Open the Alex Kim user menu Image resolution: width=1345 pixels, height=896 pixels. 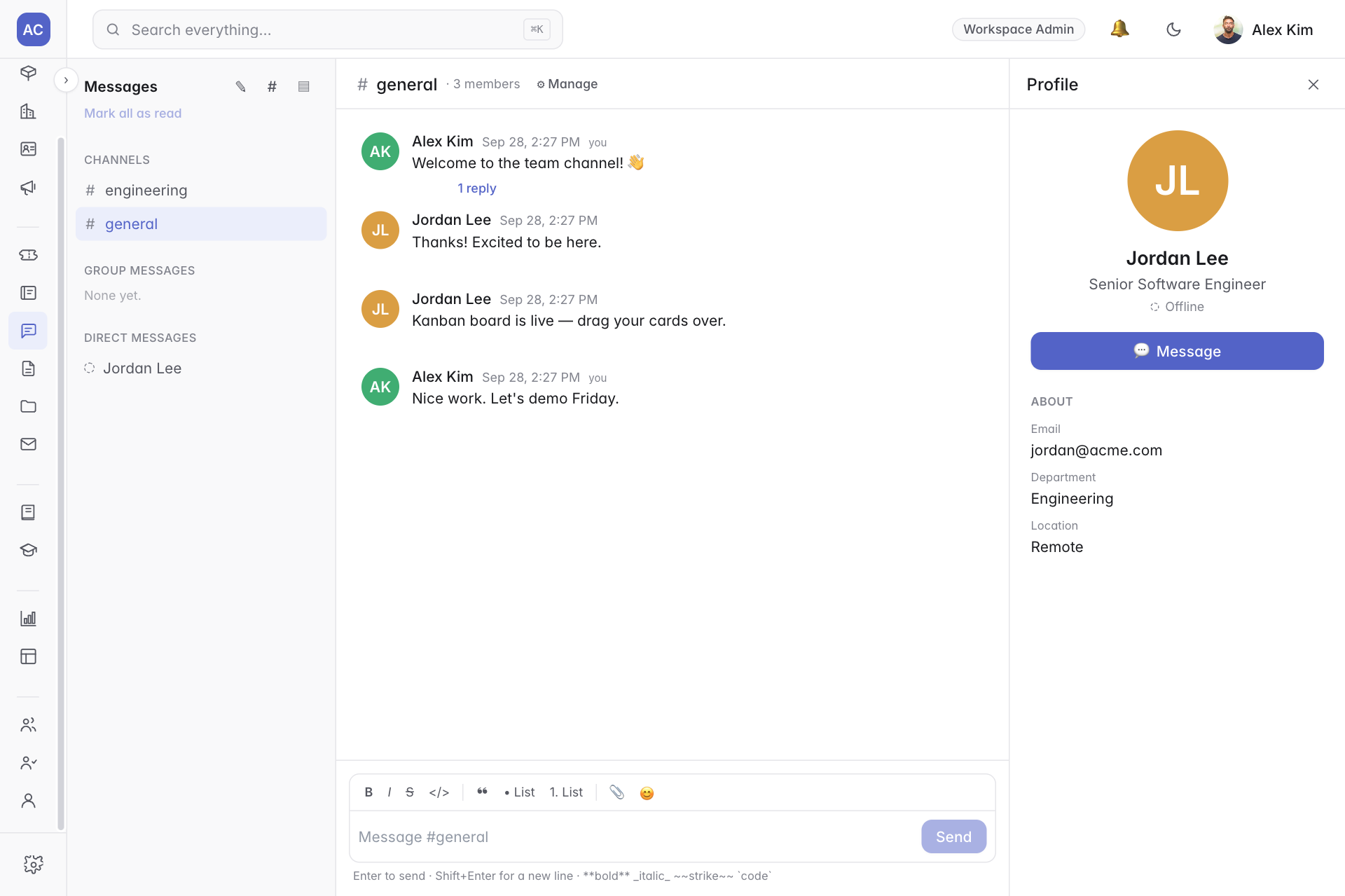[1263, 29]
